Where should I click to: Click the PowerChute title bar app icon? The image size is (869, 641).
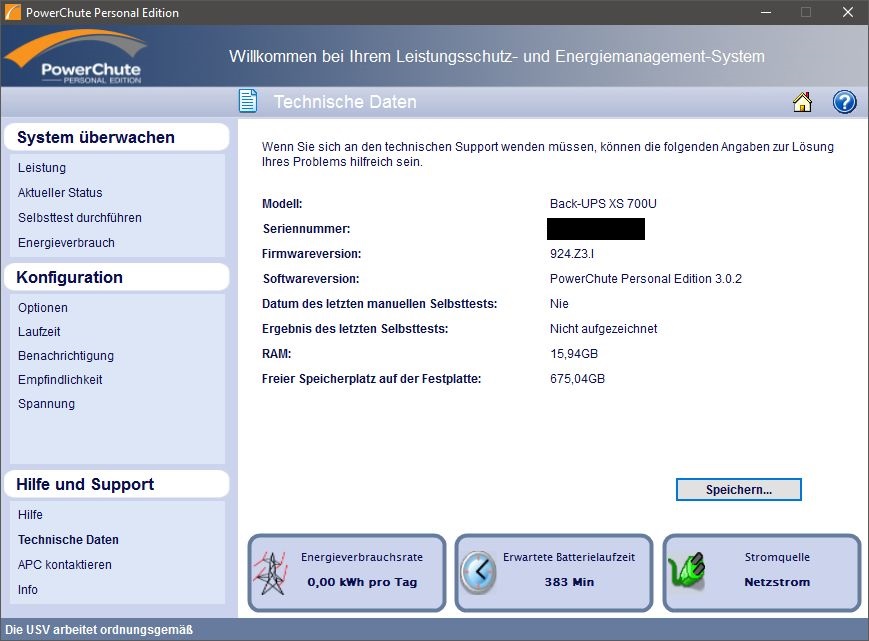coord(12,13)
